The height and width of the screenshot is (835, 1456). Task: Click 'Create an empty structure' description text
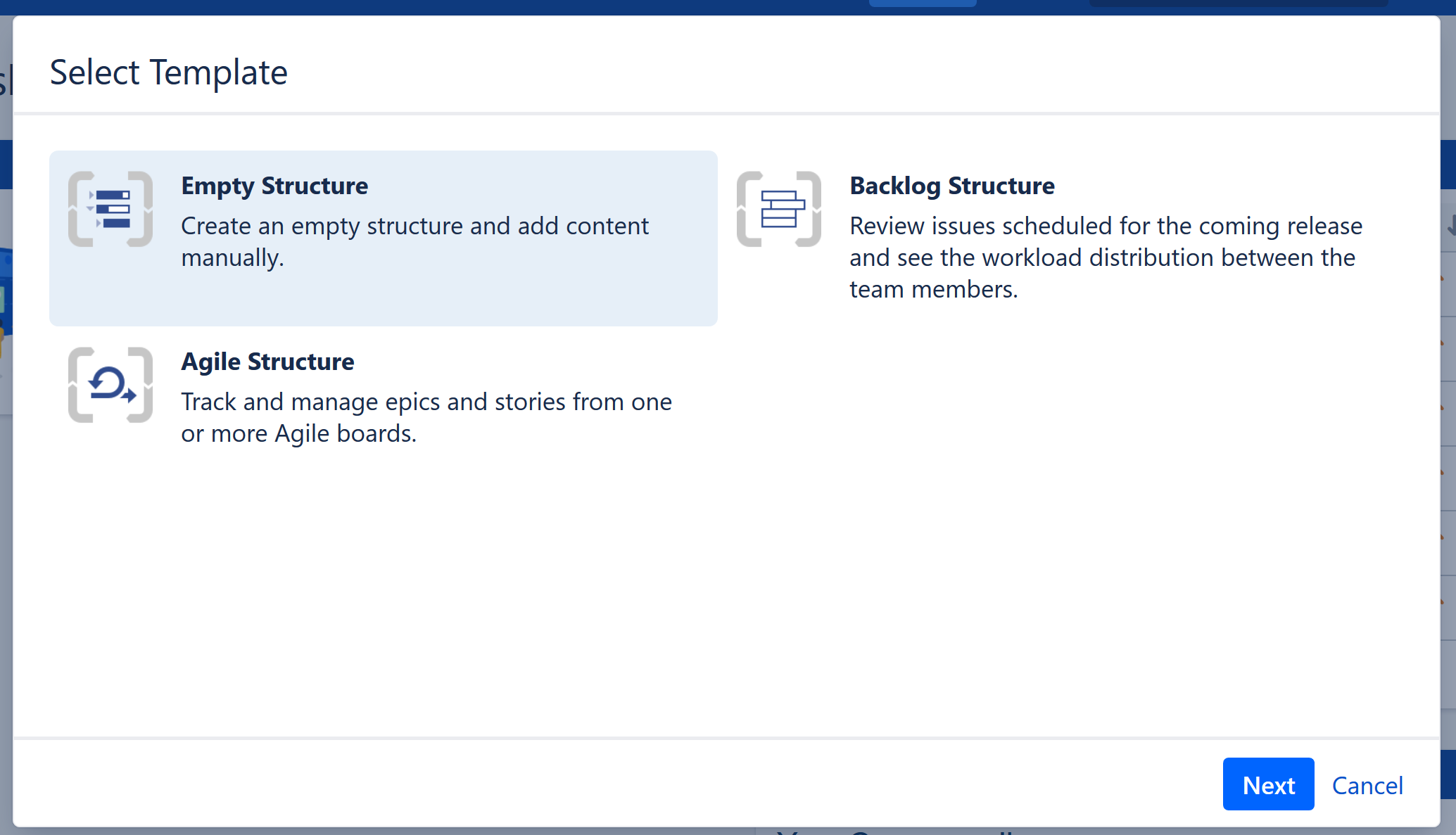pos(415,242)
